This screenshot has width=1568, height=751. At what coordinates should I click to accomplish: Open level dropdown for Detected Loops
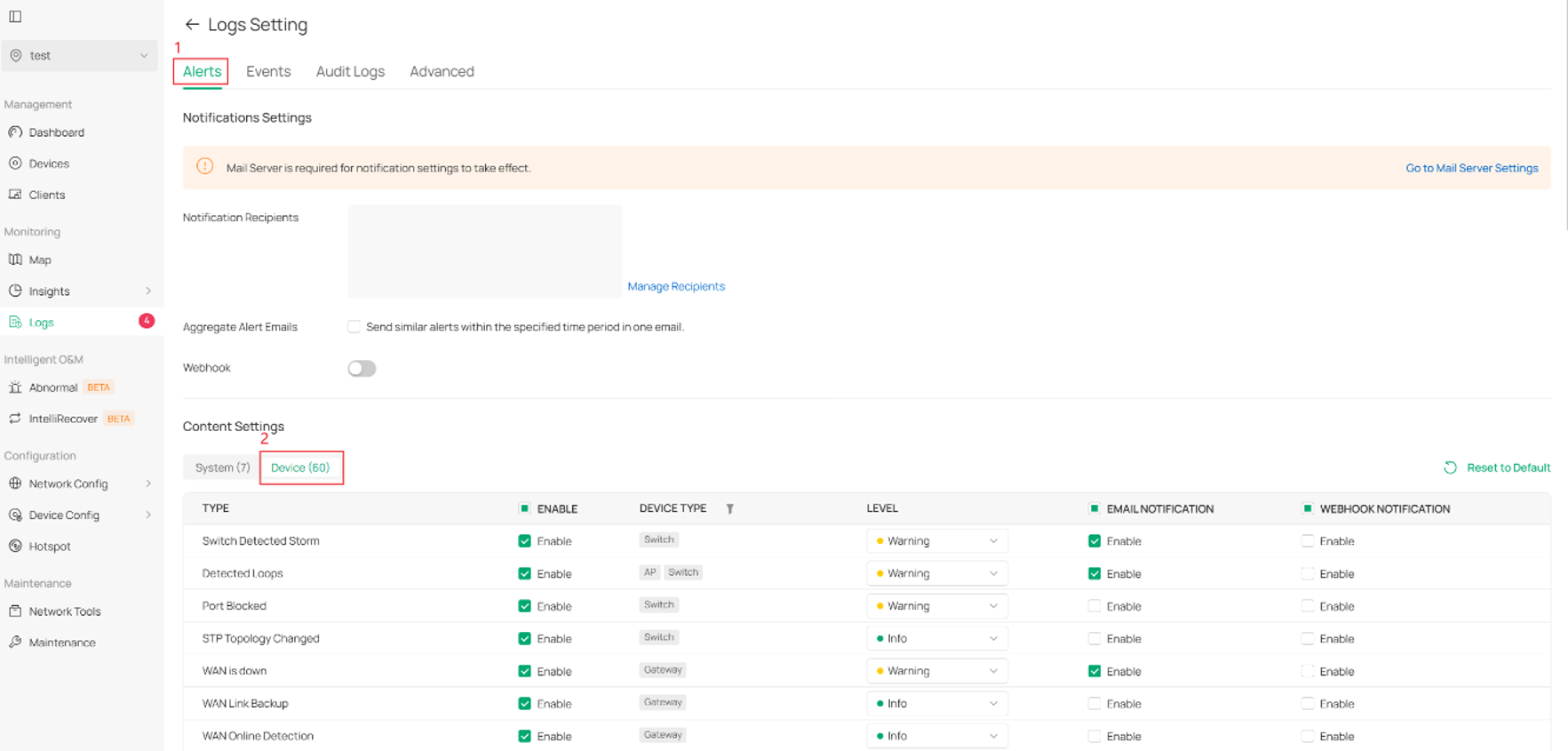pyautogui.click(x=937, y=573)
